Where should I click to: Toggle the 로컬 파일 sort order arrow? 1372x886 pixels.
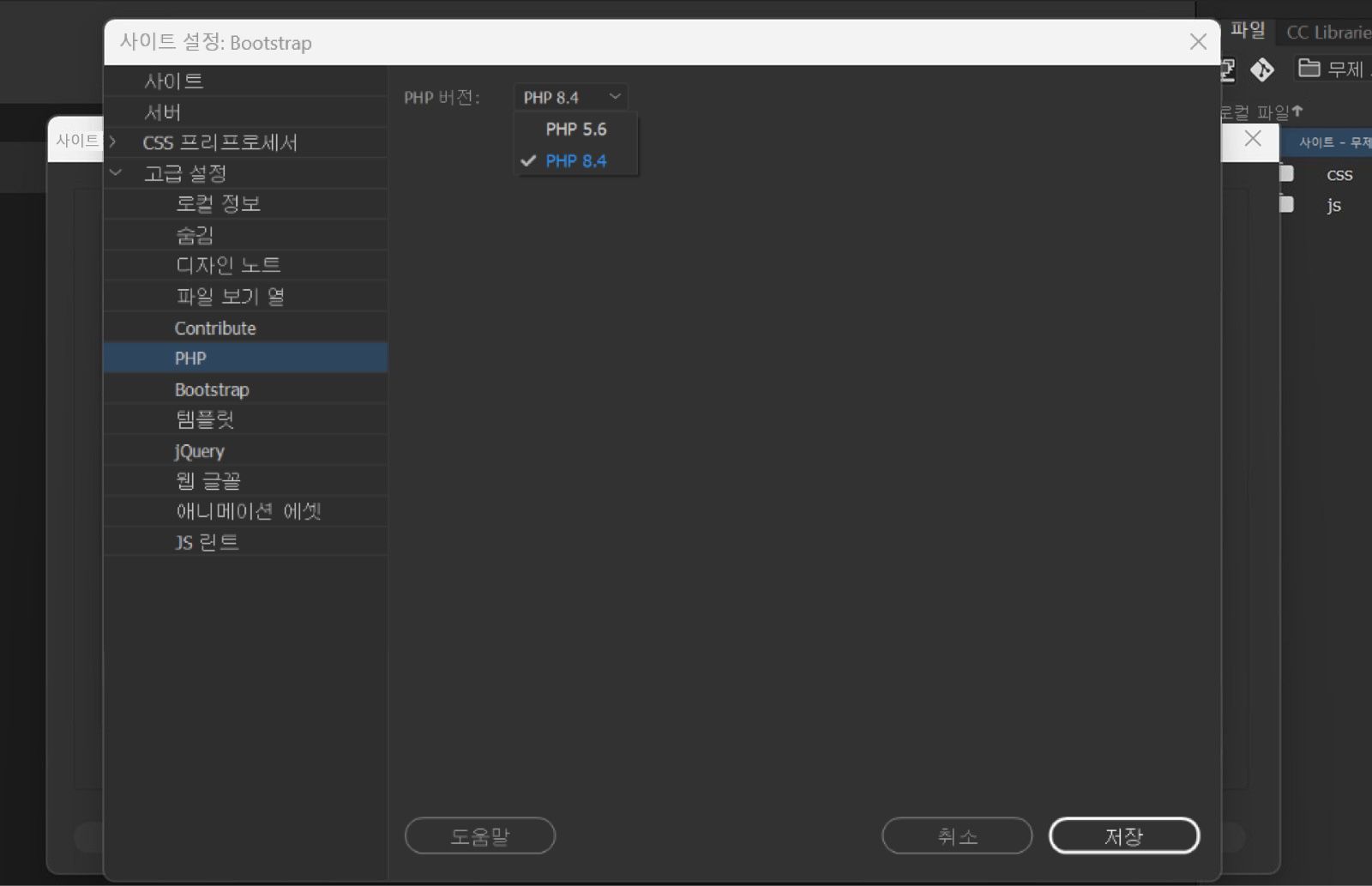click(1297, 110)
